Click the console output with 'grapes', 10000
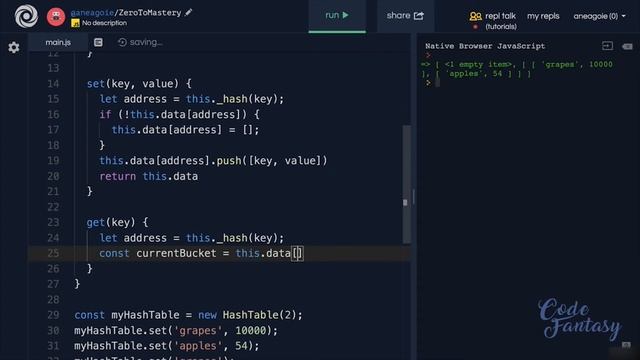Viewport: 640px width, 360px height. (517, 69)
